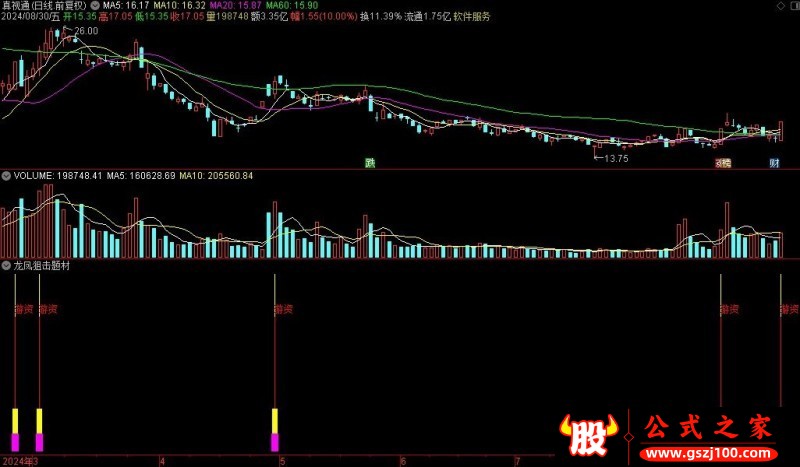Click the turnover rate 换11.39%
Image resolution: width=800 pixels, height=467 pixels.
coord(381,16)
